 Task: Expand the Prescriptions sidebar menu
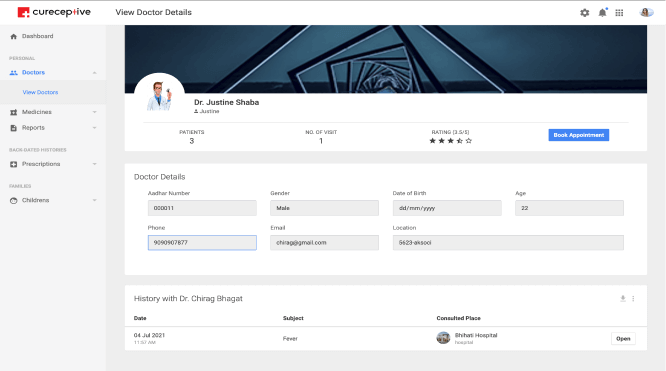click(94, 164)
